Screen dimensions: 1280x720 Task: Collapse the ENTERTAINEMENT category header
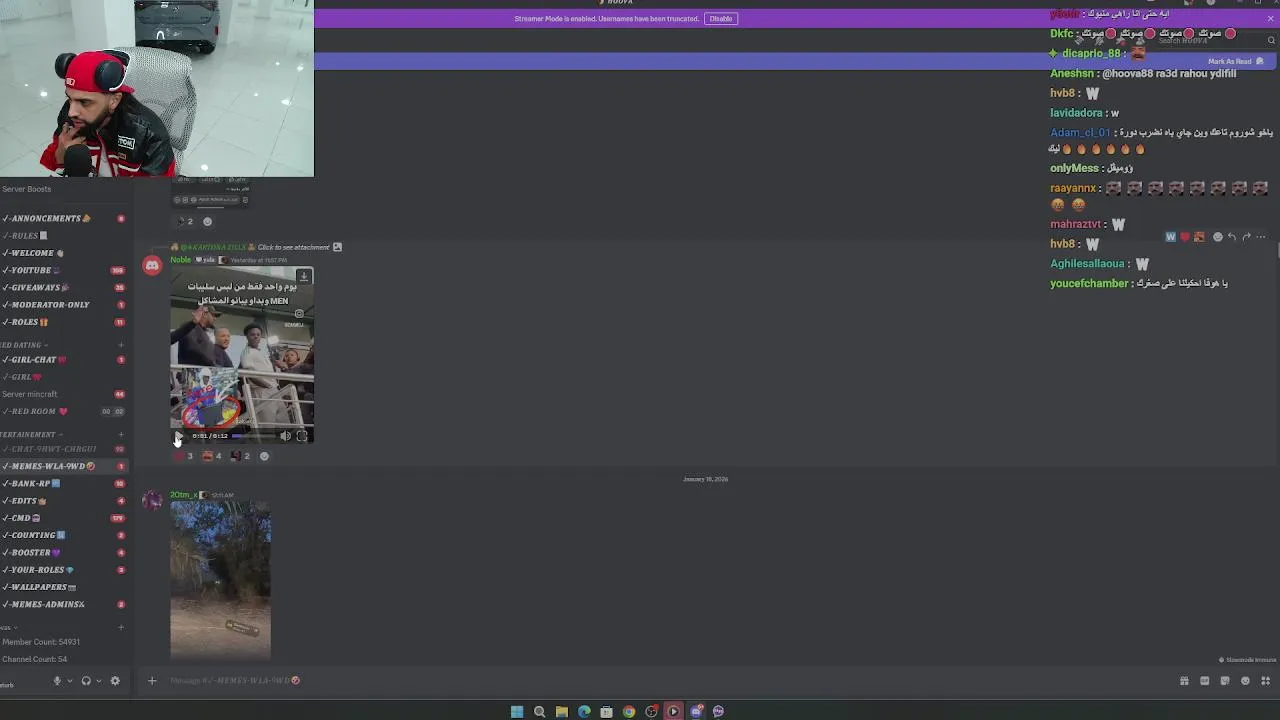click(x=30, y=435)
